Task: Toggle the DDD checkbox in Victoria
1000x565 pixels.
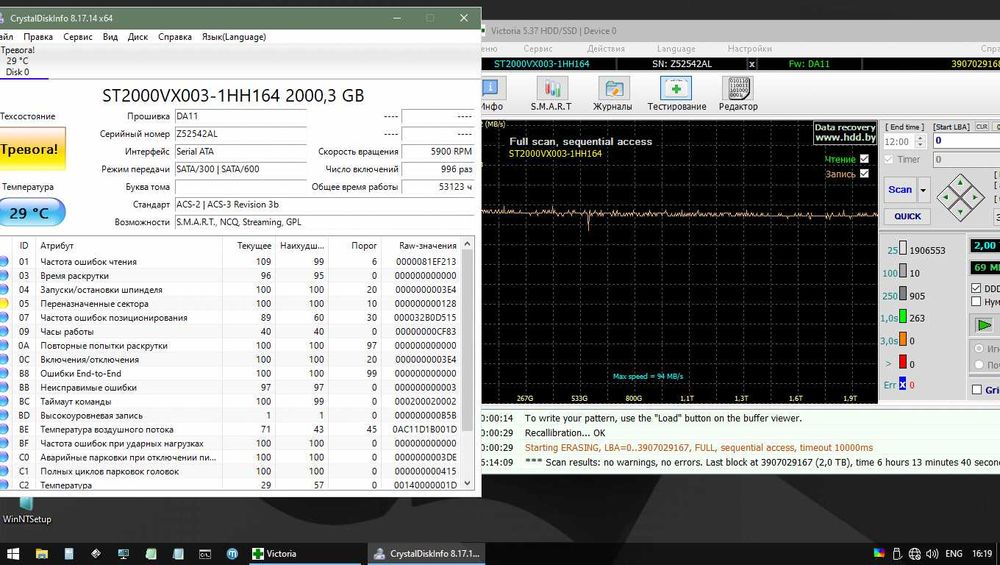Action: (x=976, y=288)
